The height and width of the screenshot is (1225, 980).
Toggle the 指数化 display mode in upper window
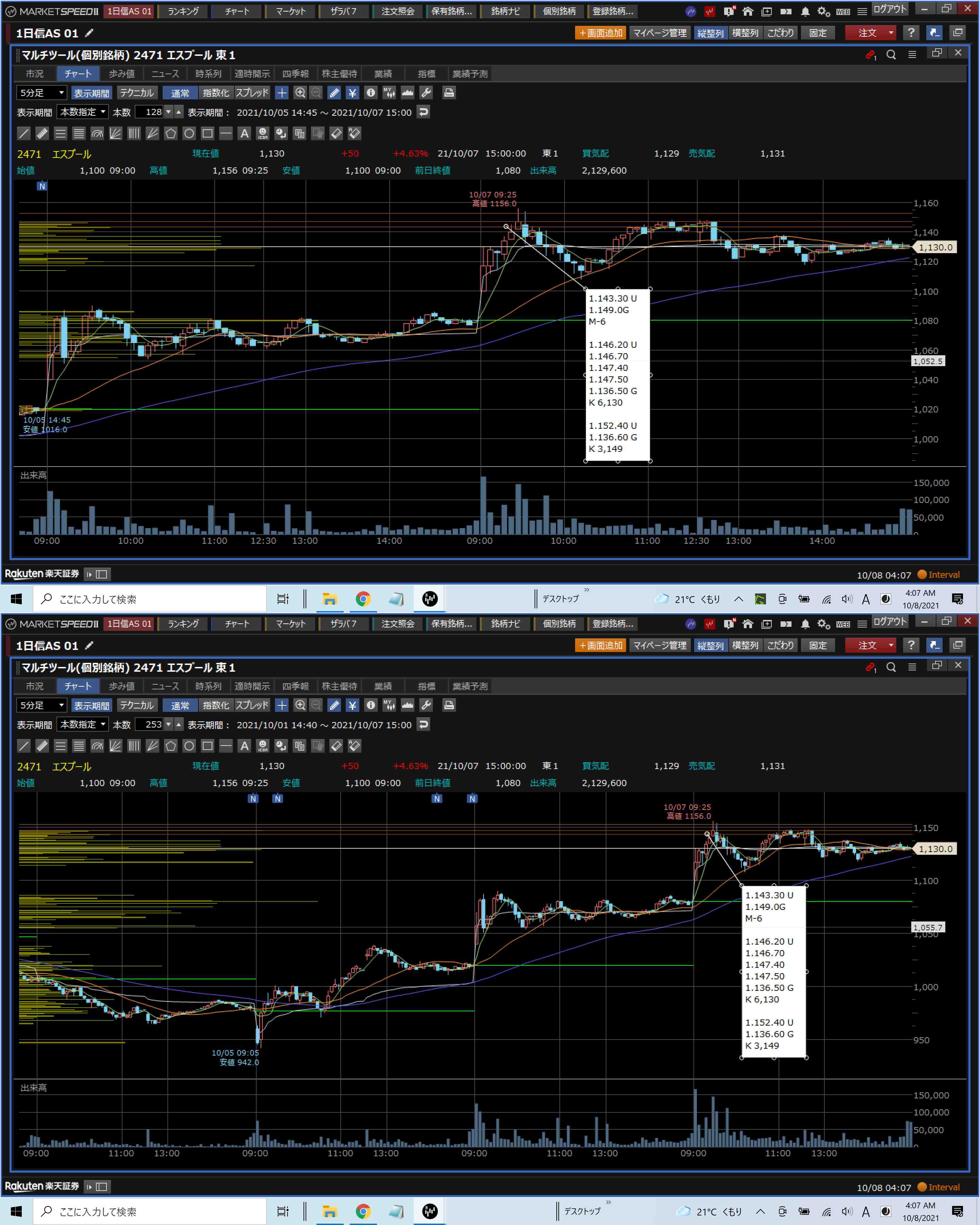215,93
